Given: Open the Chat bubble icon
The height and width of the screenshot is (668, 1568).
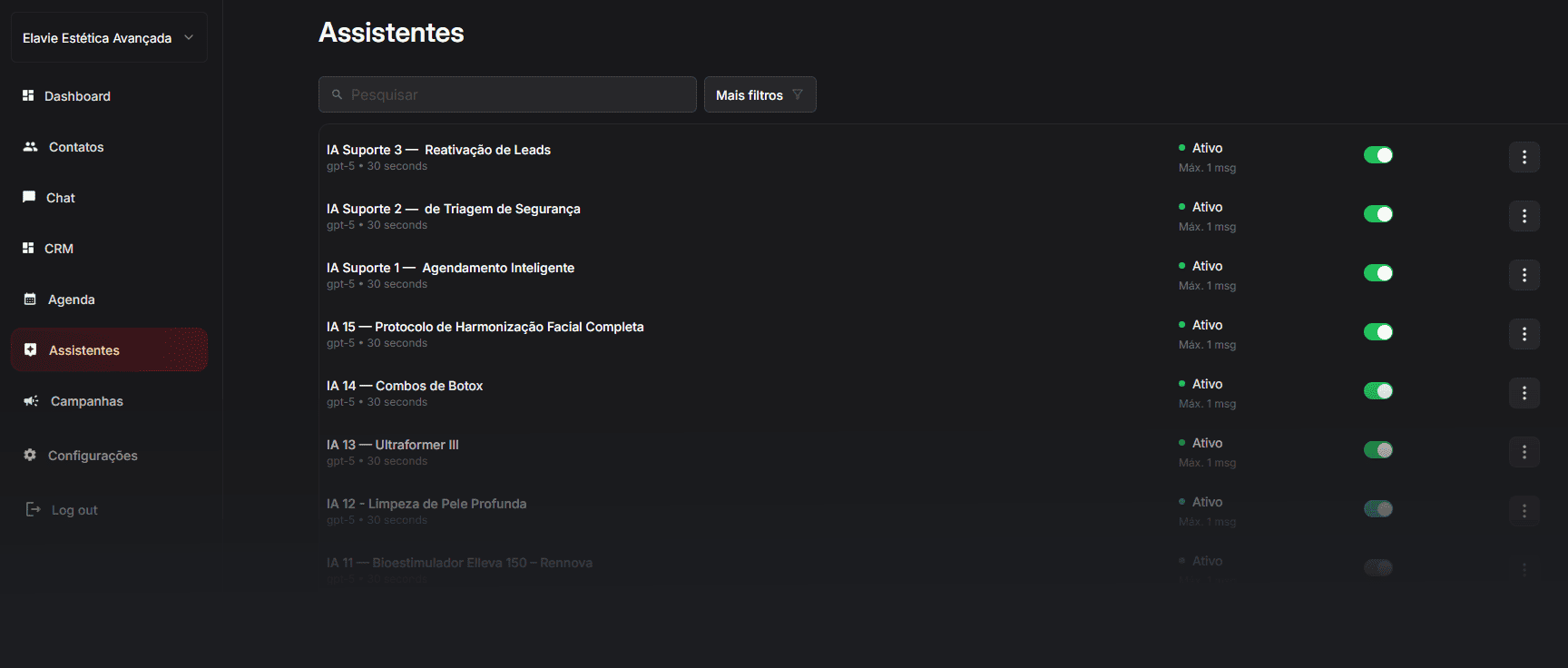Looking at the screenshot, I should 29,197.
